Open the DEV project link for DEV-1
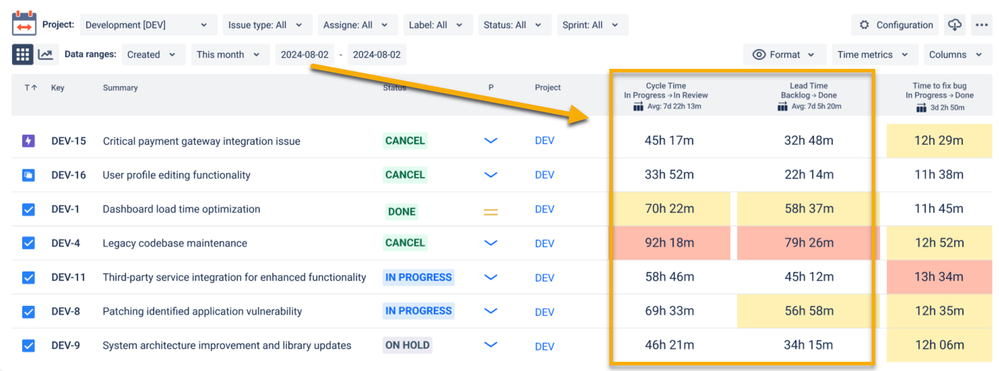The image size is (999, 371). (545, 209)
